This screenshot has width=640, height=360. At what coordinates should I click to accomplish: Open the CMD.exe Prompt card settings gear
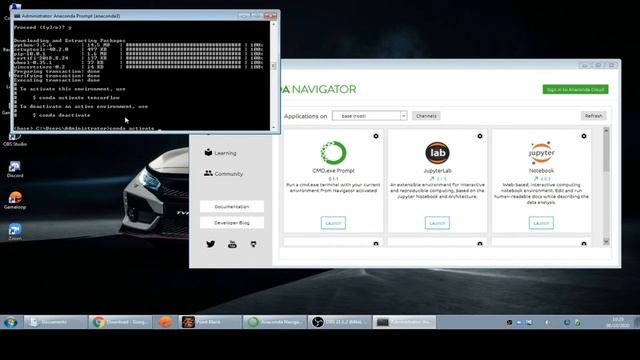376,136
